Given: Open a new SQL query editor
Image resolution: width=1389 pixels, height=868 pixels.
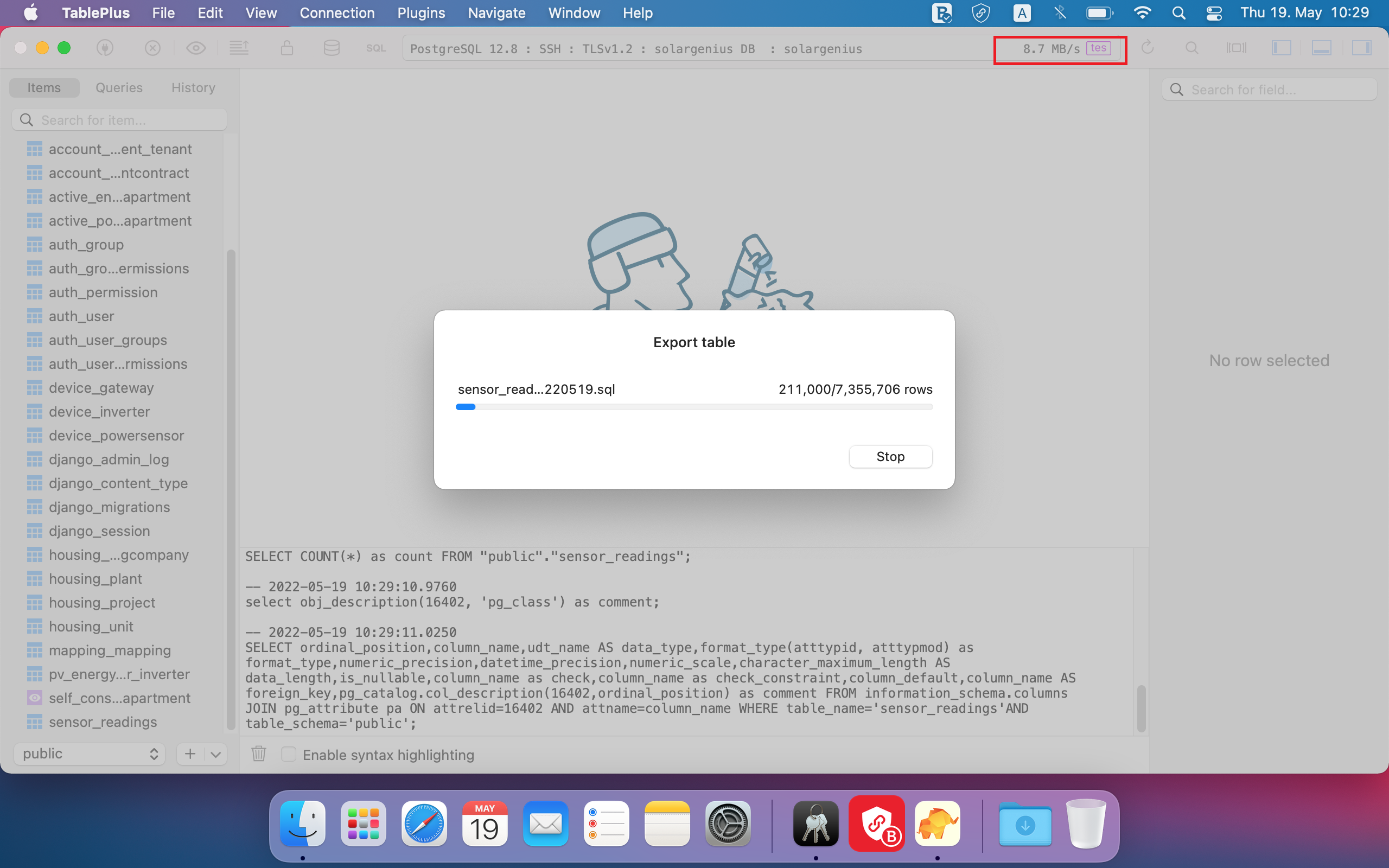Looking at the screenshot, I should [376, 48].
